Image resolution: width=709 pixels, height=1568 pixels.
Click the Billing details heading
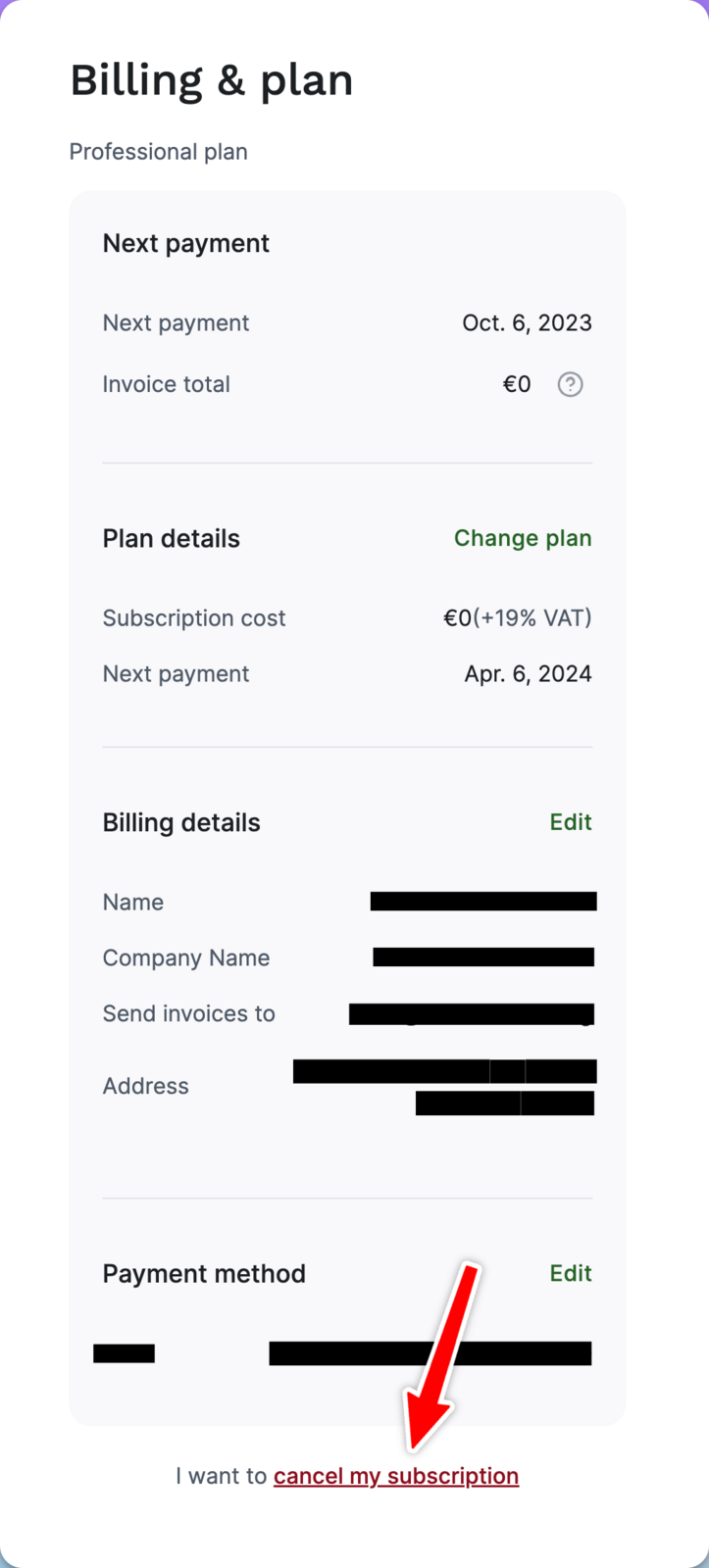click(x=181, y=822)
